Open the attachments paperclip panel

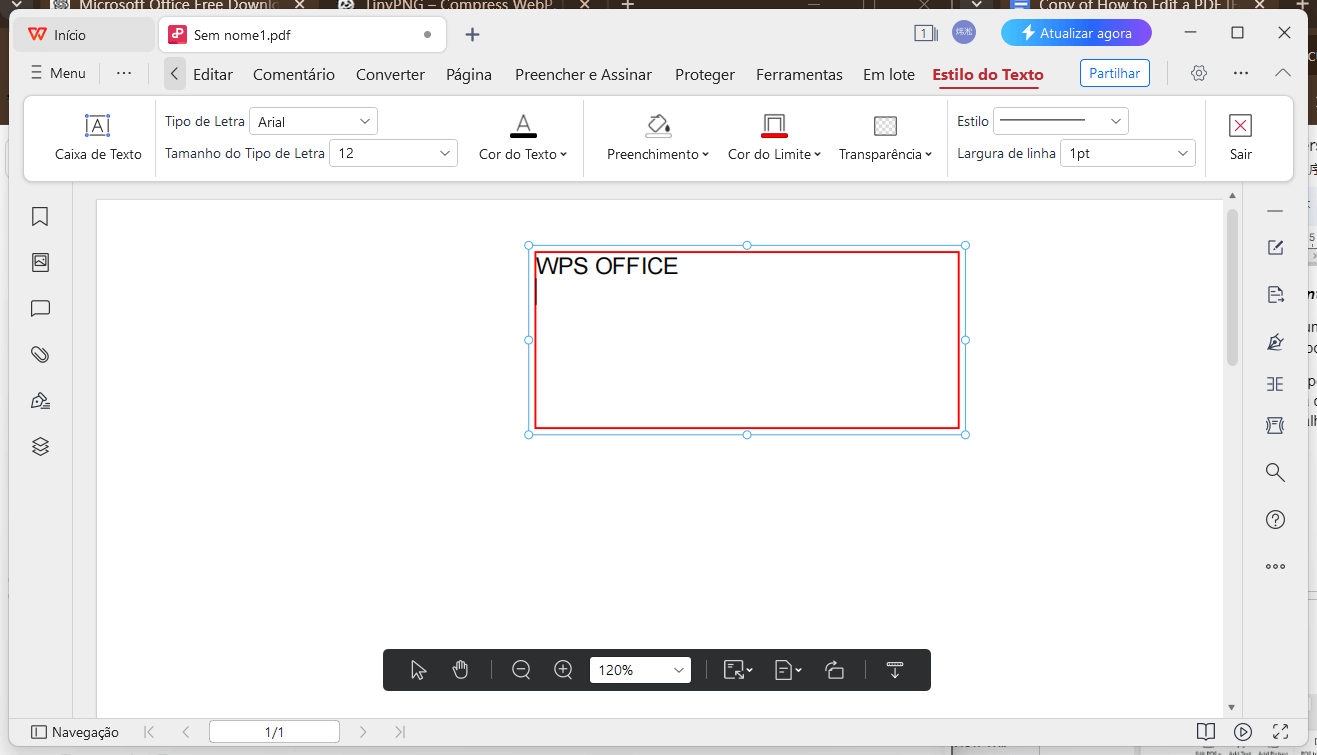40,354
